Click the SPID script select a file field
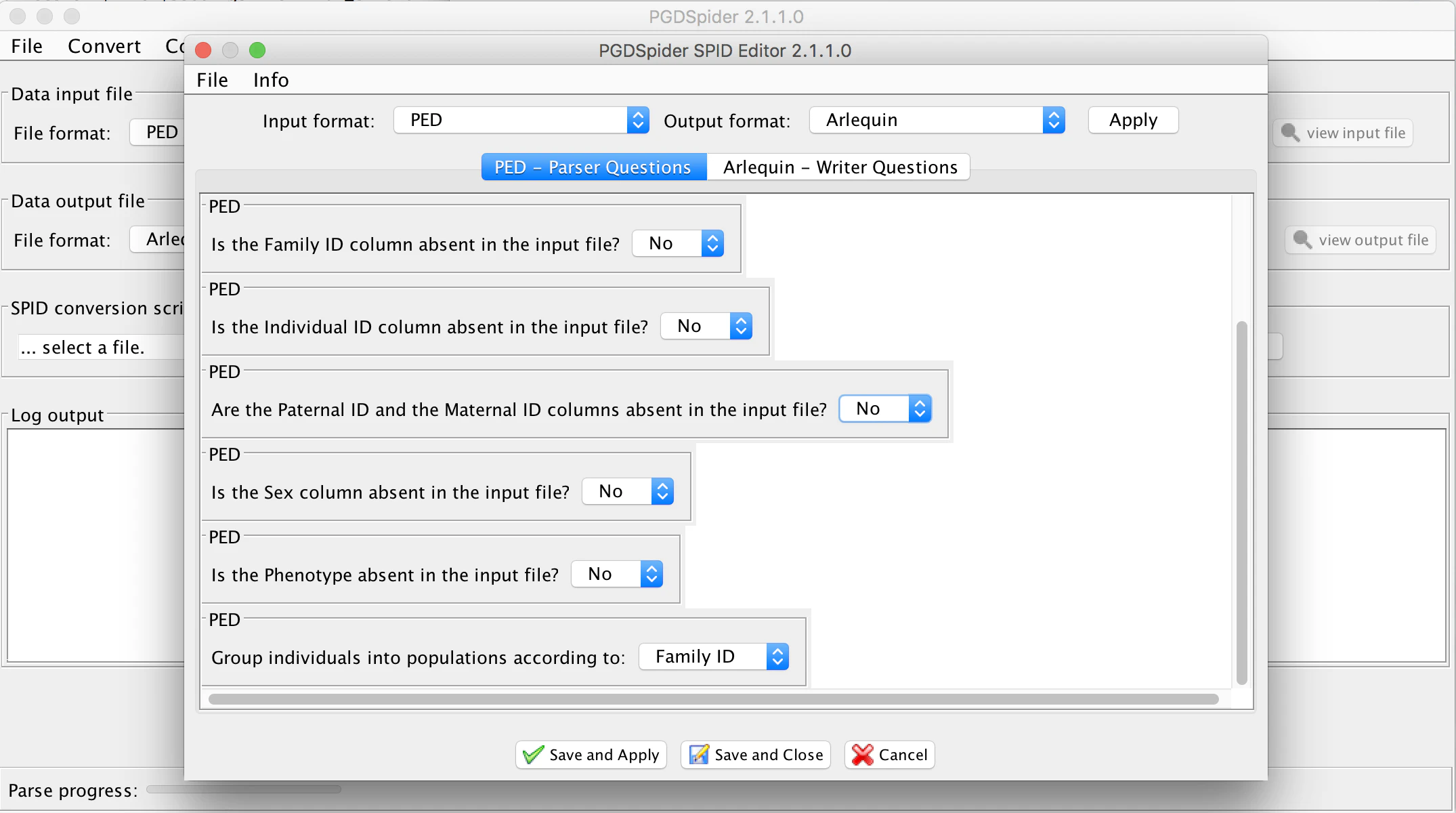Screen dimensions: 1456x813 (x=102, y=347)
